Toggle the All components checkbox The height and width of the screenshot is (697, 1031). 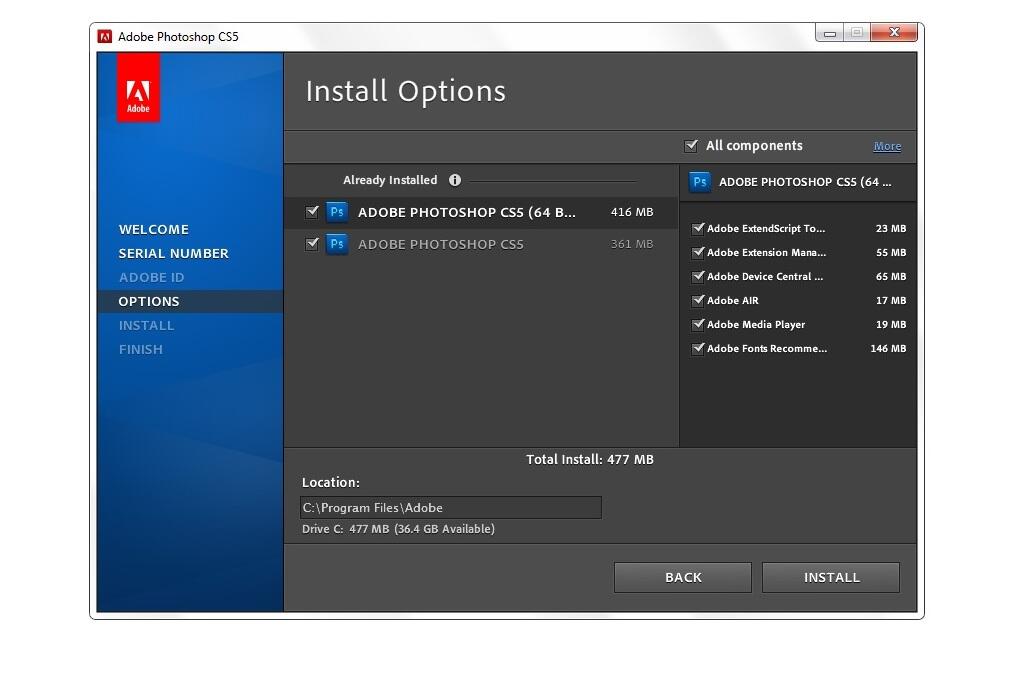691,146
